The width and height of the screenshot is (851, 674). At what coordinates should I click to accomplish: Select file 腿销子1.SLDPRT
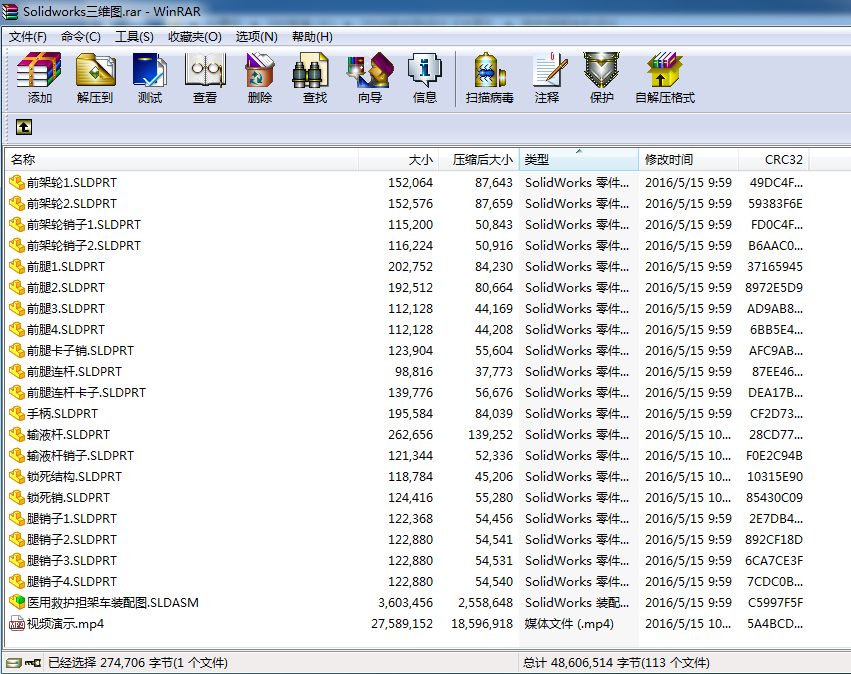pyautogui.click(x=72, y=519)
